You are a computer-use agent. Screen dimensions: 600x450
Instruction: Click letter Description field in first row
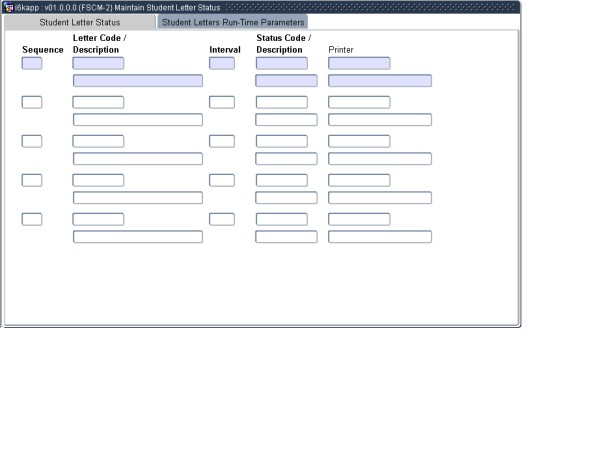click(x=138, y=81)
